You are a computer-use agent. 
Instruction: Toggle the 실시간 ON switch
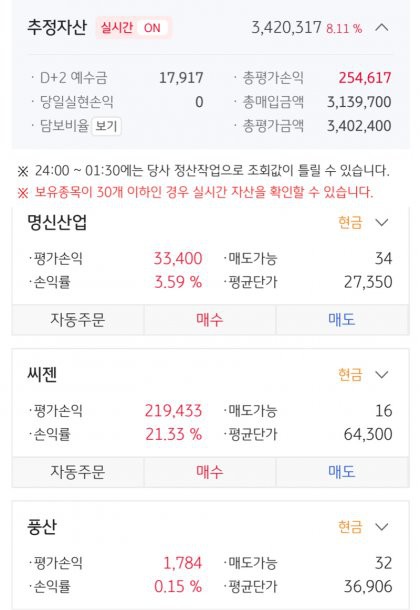[133, 28]
